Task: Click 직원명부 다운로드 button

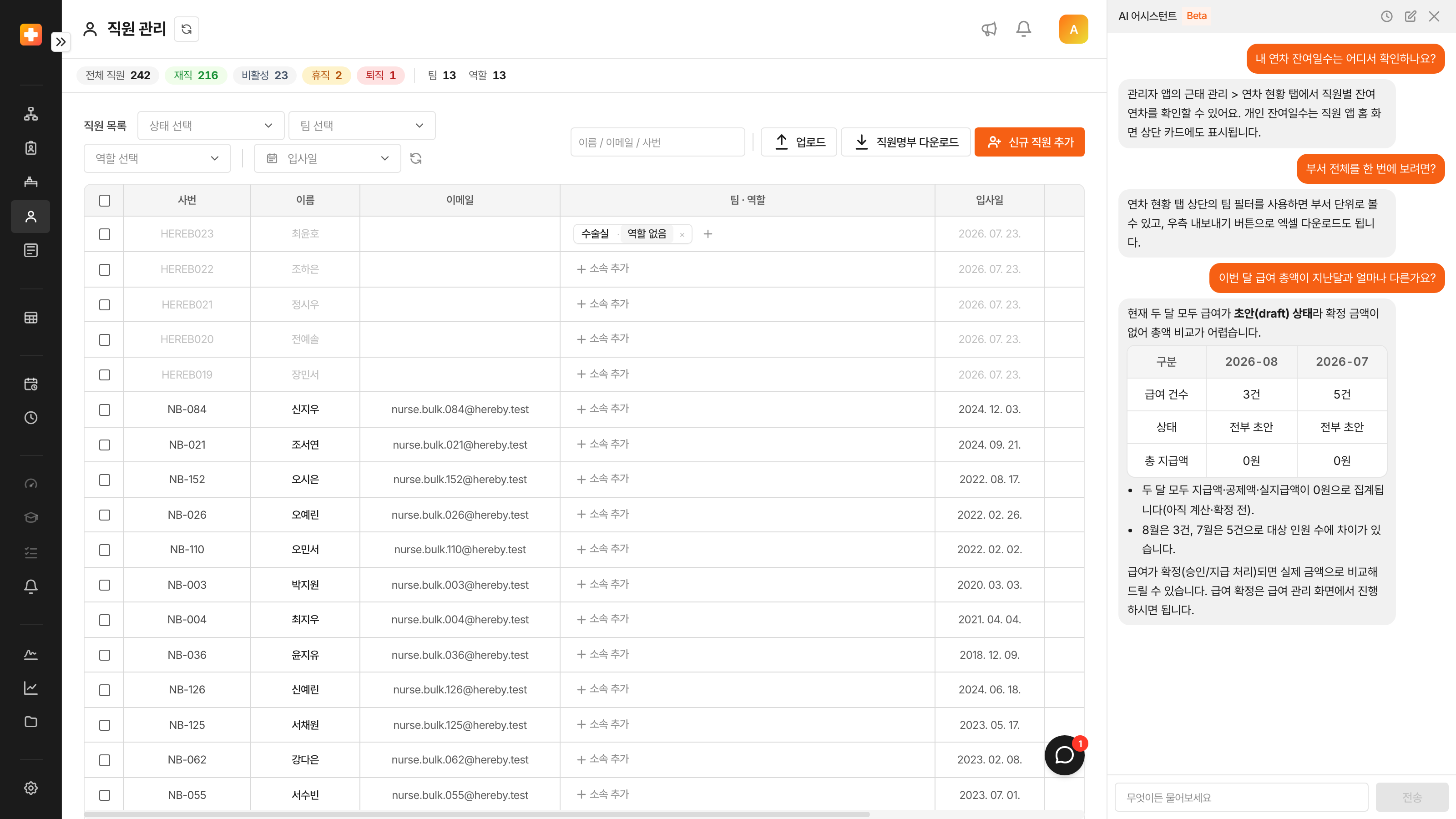Action: pos(905,142)
